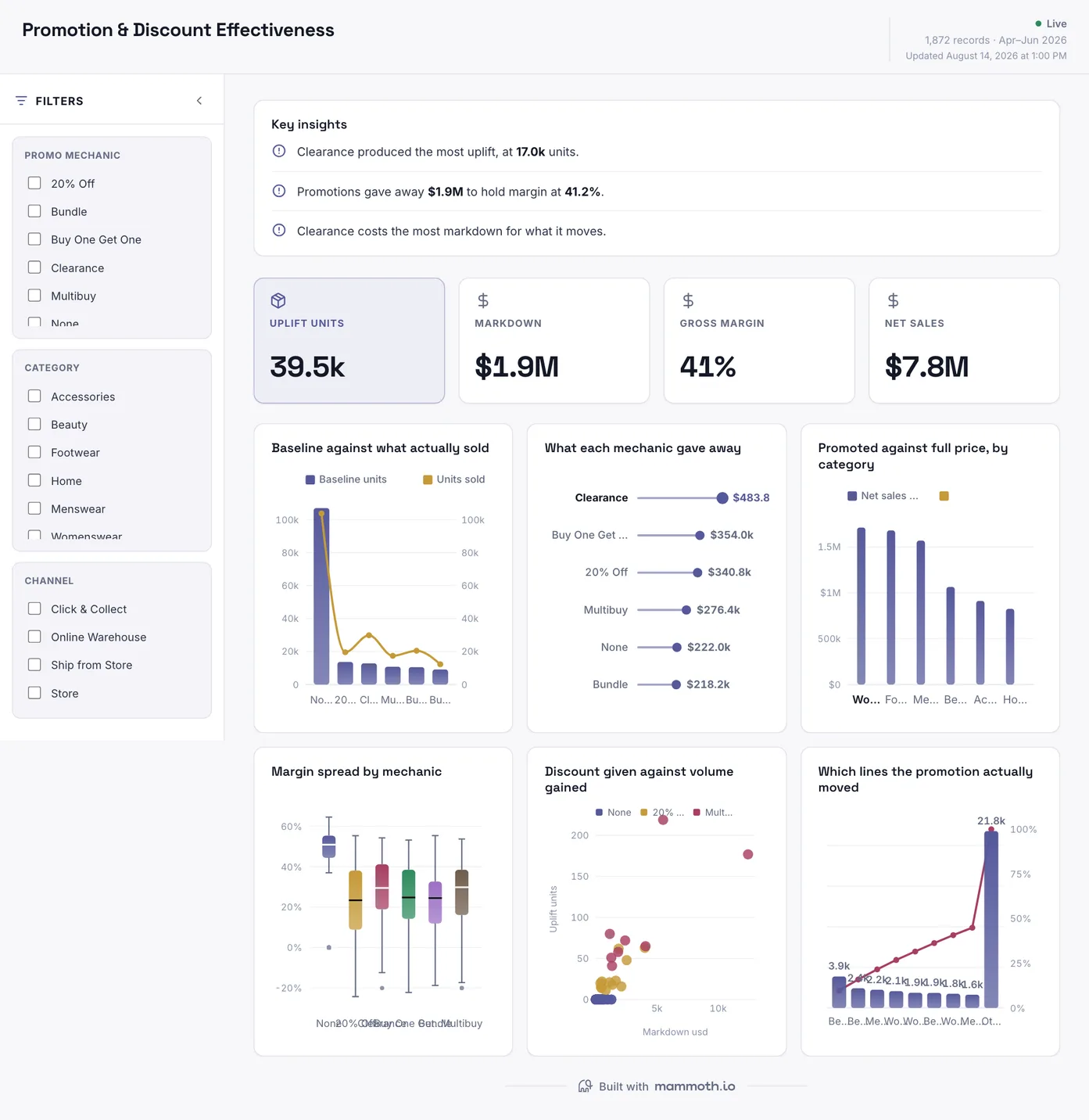
Task: Filter by Click & Collect channel
Action: [x=34, y=608]
